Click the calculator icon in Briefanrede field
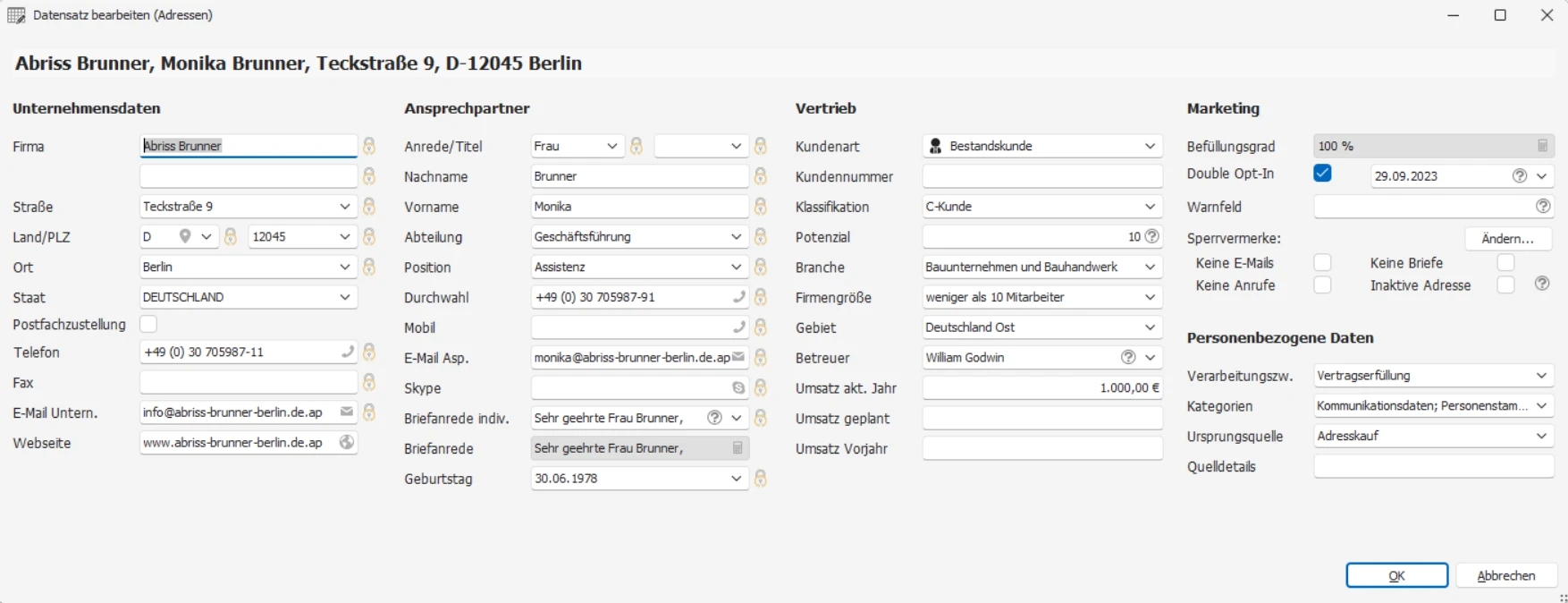The width and height of the screenshot is (1568, 603). pyautogui.click(x=738, y=447)
